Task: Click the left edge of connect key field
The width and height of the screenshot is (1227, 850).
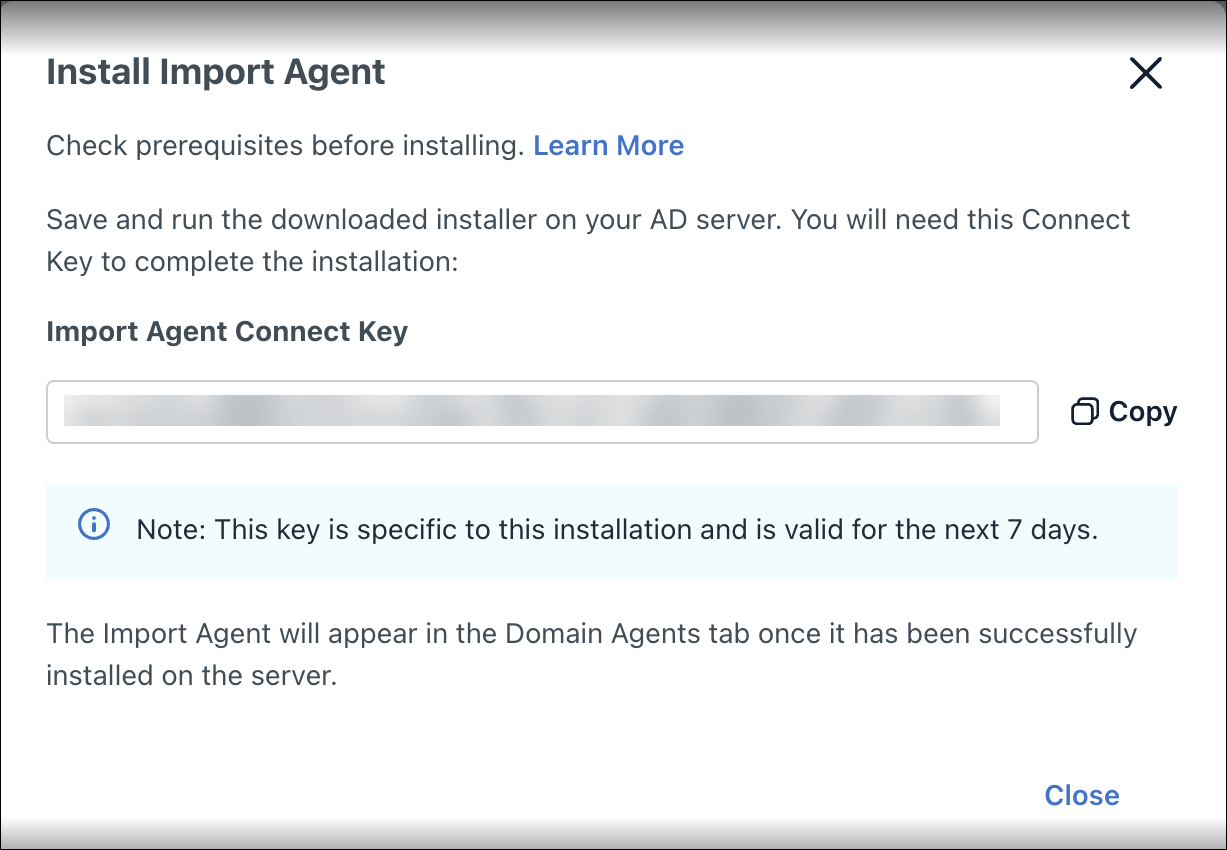Action: tap(56, 411)
